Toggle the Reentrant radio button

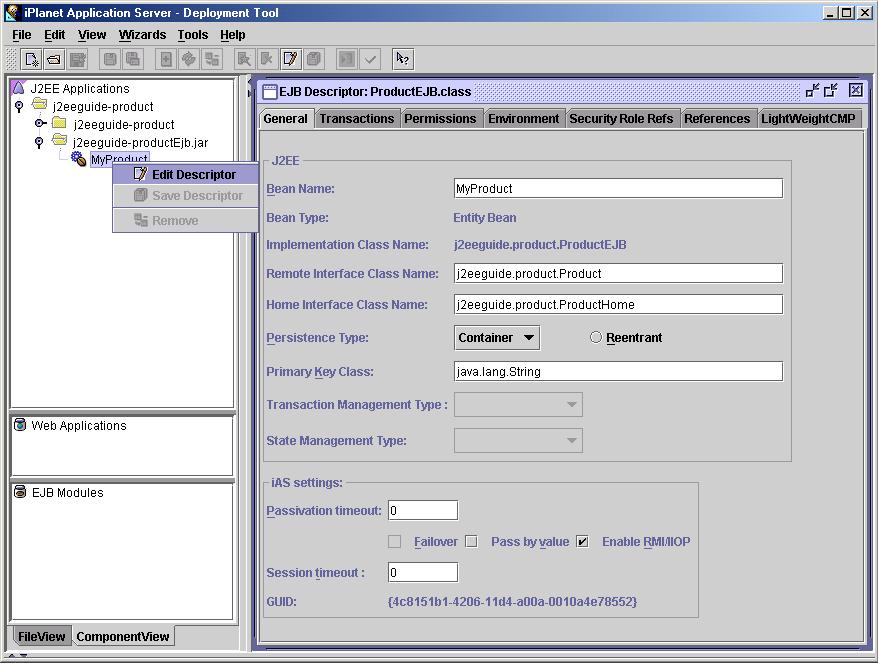pyautogui.click(x=596, y=337)
